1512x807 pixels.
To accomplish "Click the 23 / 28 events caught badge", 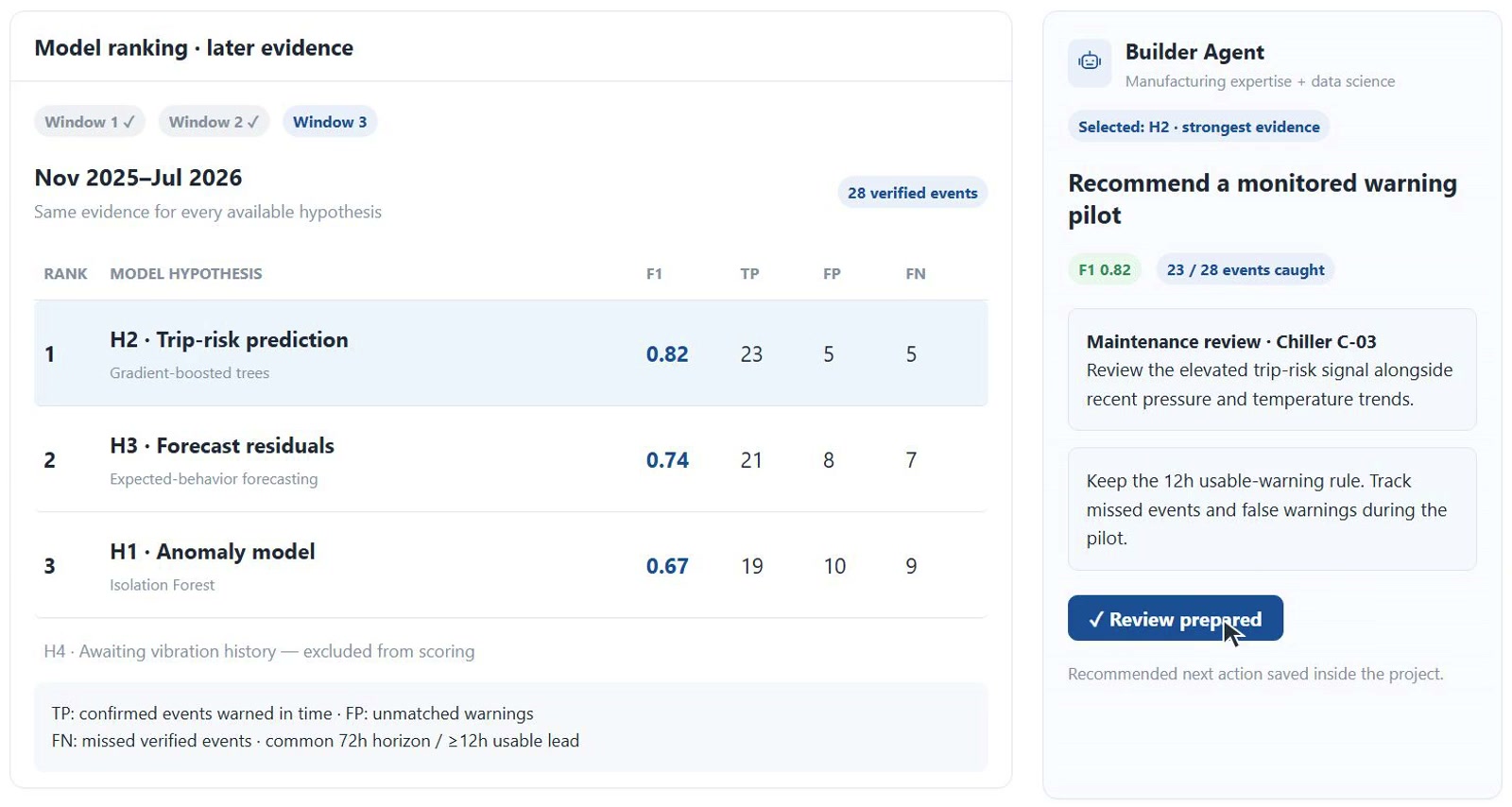I will click(1245, 269).
